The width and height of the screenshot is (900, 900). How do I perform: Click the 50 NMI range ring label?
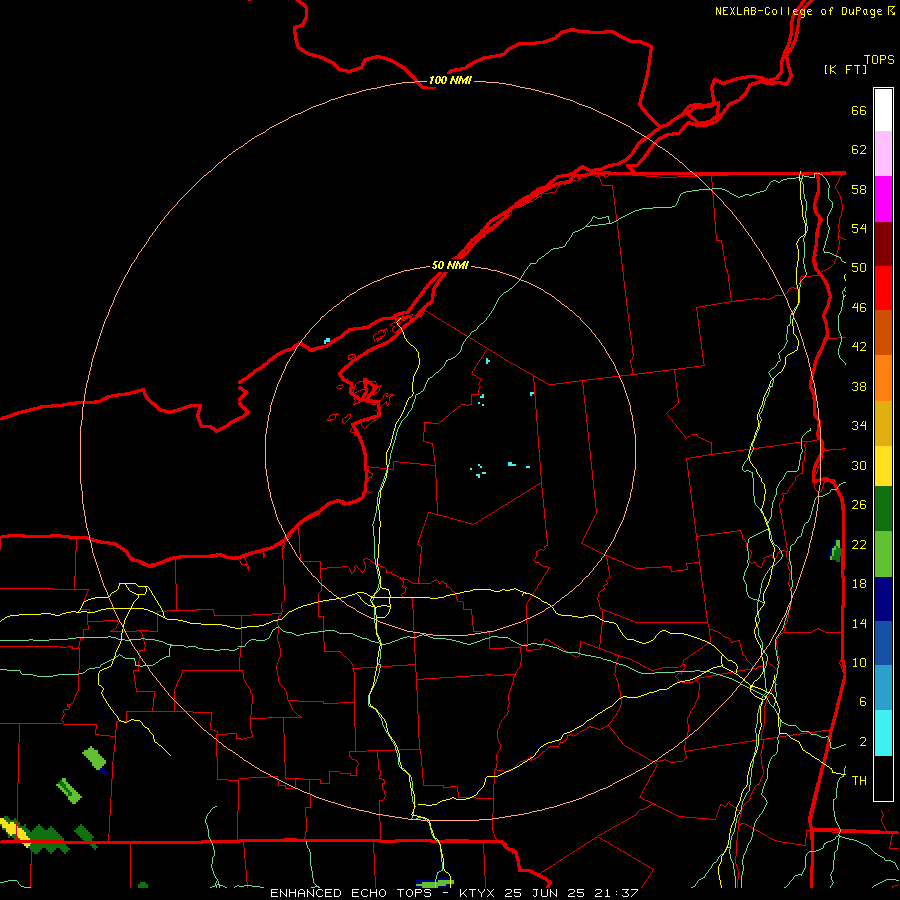coord(450,265)
